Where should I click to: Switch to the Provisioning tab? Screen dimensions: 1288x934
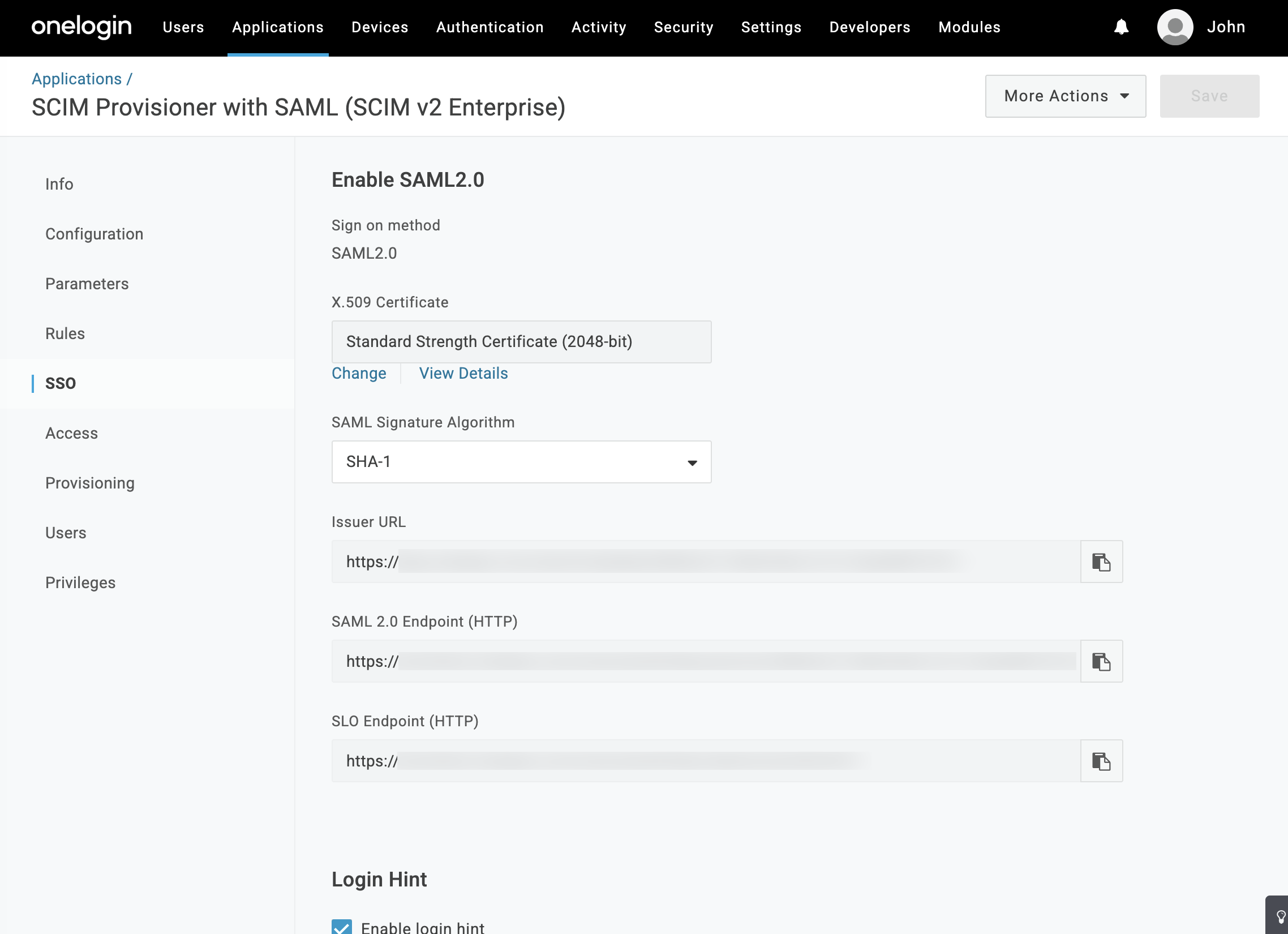coord(90,483)
